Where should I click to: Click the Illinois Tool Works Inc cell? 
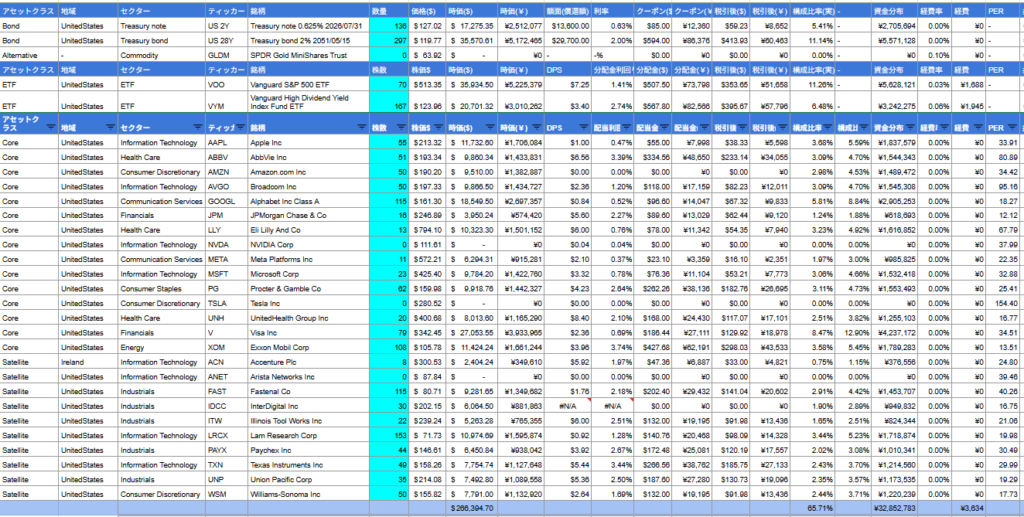click(x=308, y=421)
